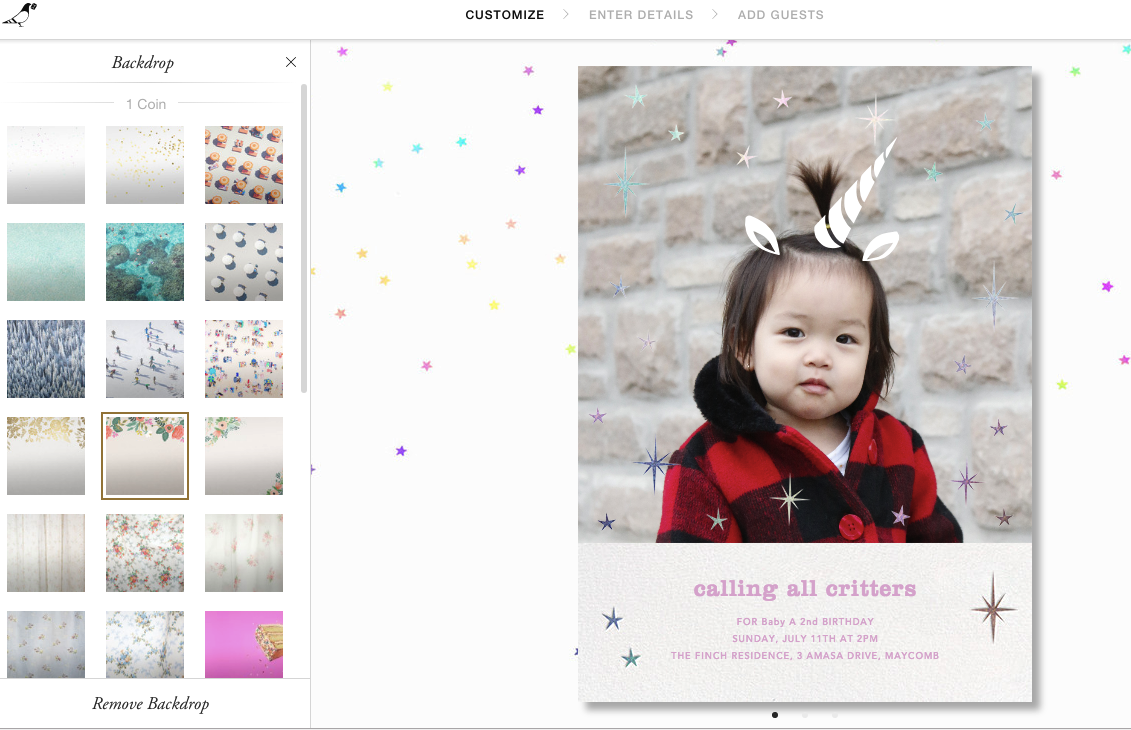Click the backdrop list scrollbar
1131x730 pixels.
304,238
